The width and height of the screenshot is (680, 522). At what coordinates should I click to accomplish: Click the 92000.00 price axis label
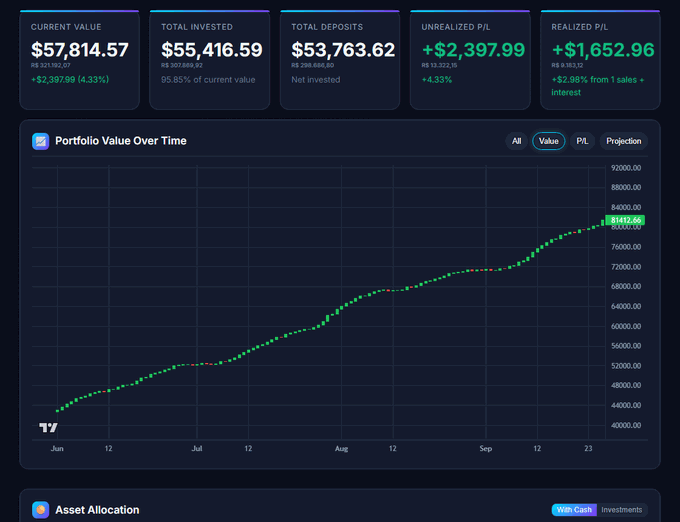(626, 168)
